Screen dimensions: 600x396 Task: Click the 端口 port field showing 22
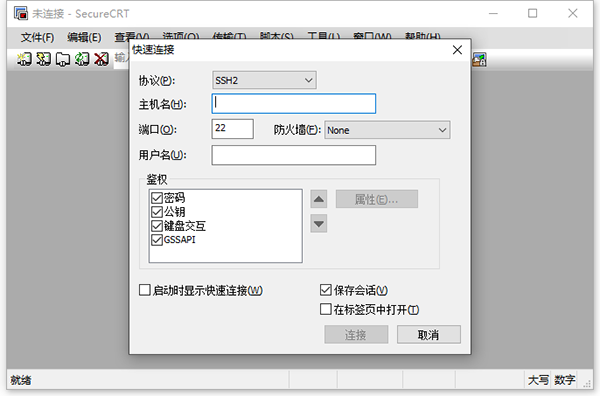tap(233, 129)
